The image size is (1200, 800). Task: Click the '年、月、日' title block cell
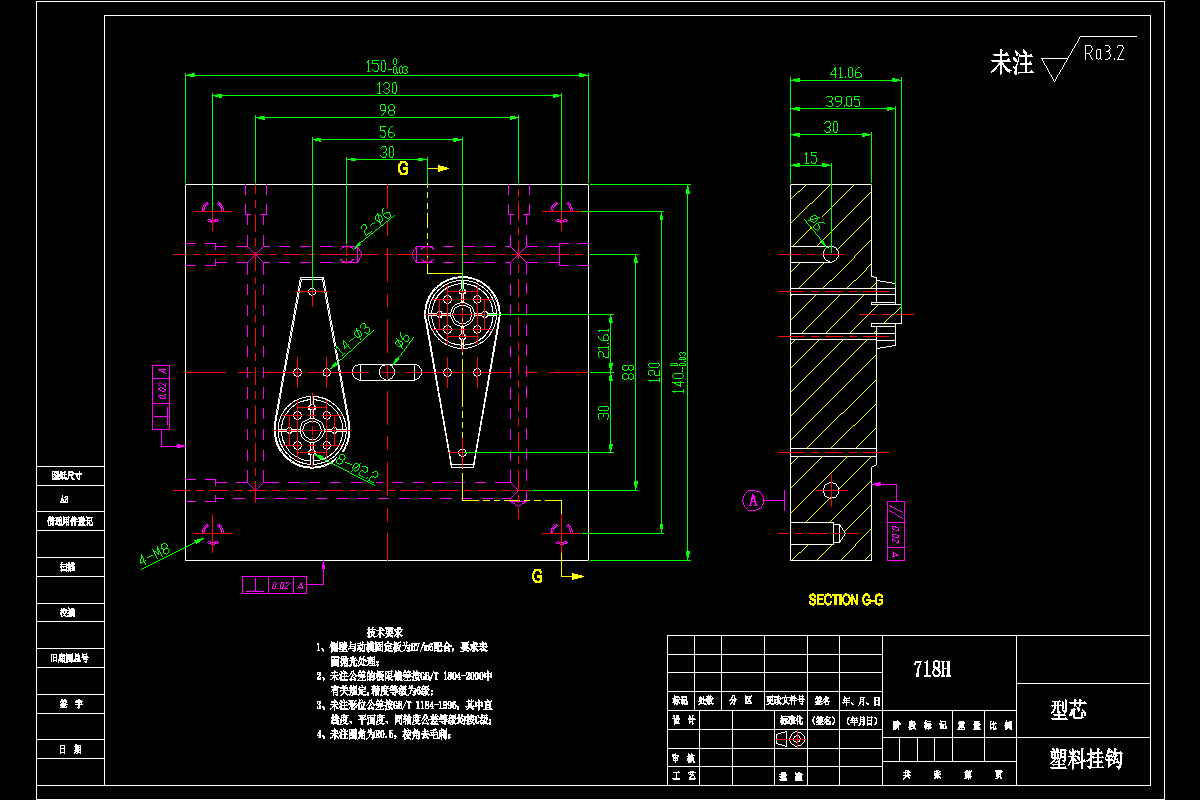[861, 700]
